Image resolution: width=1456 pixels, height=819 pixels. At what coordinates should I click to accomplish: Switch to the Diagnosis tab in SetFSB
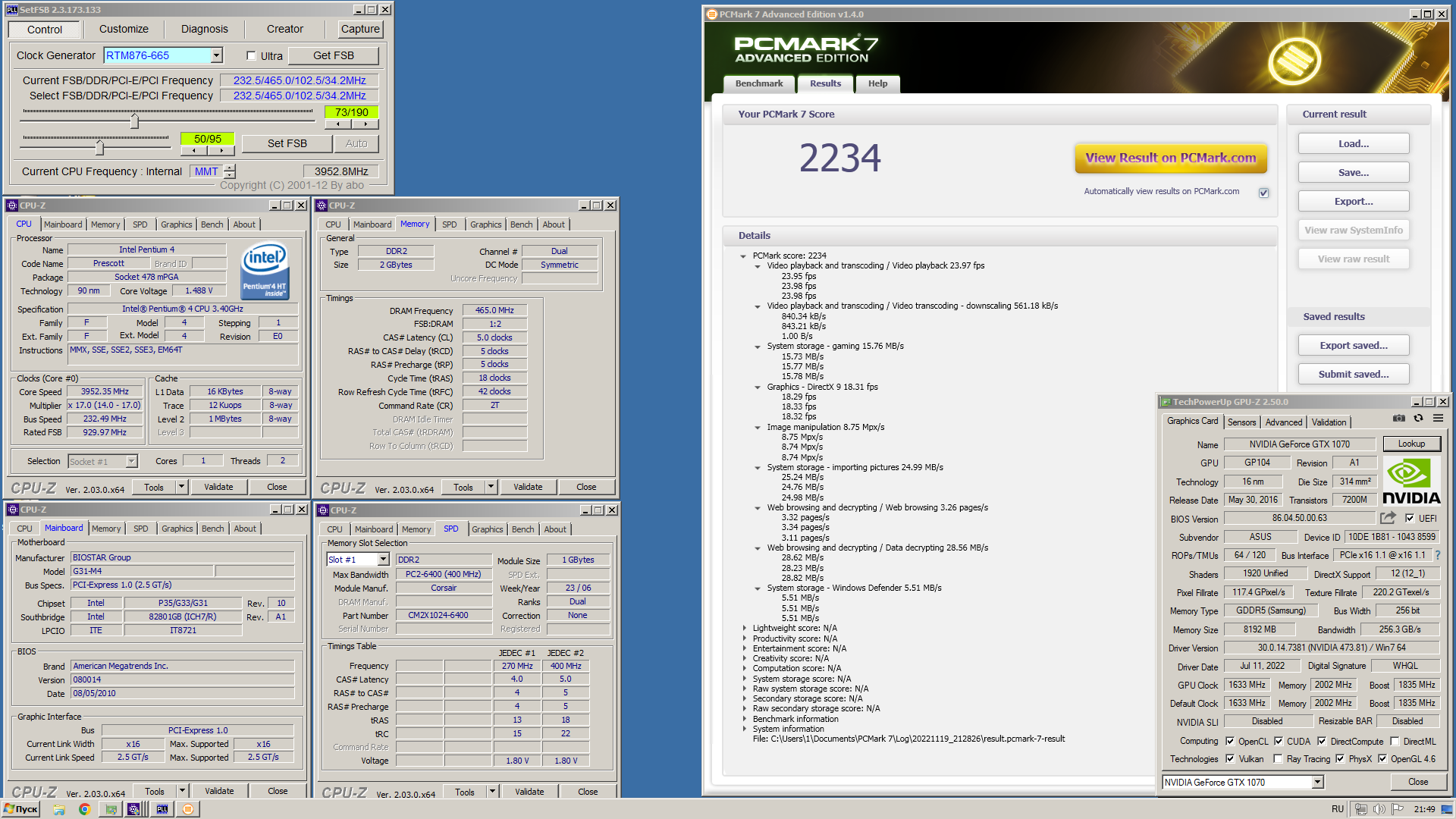(204, 29)
